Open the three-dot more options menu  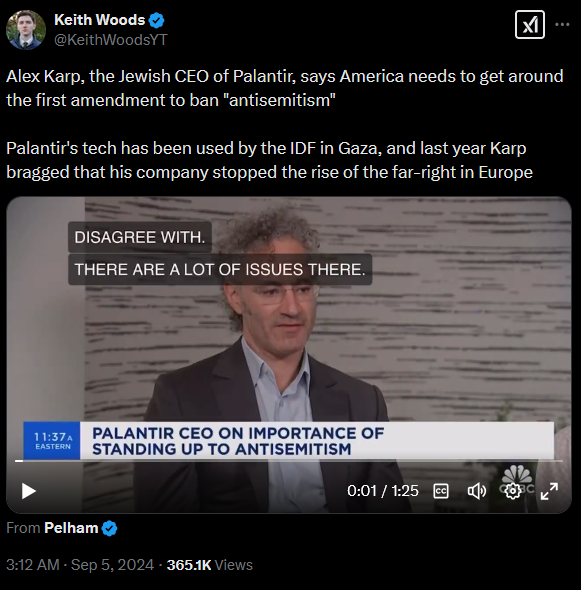(x=562, y=24)
